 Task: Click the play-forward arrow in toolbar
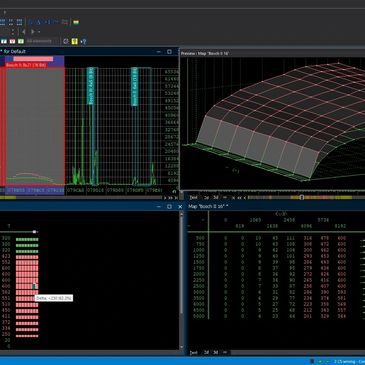[33, 32]
